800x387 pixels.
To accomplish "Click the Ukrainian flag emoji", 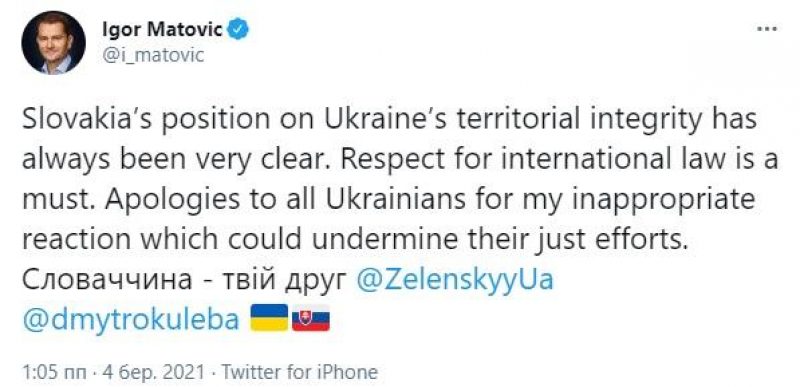I will tap(269, 318).
